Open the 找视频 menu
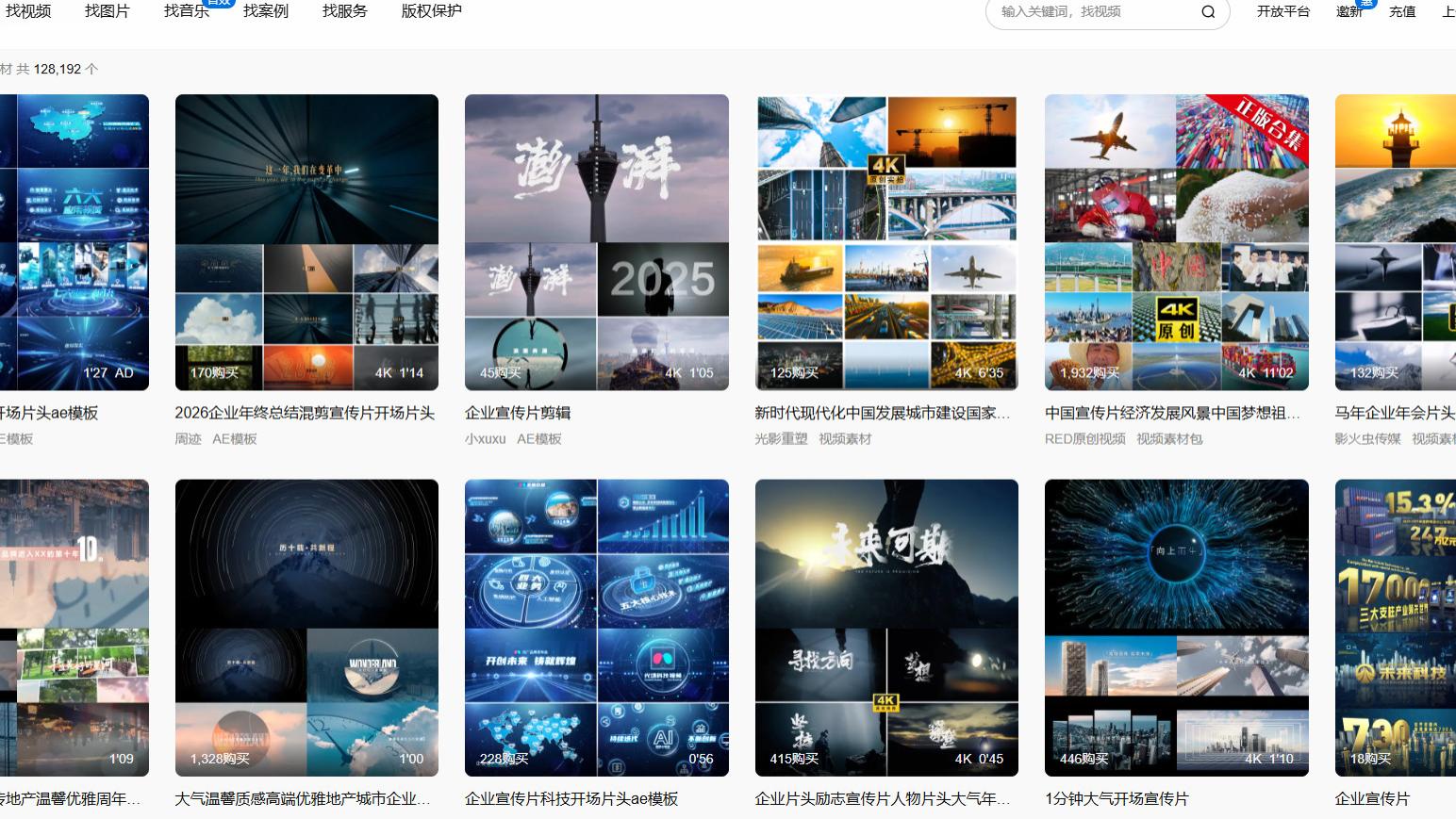Image resolution: width=1456 pixels, height=819 pixels. 28,11
